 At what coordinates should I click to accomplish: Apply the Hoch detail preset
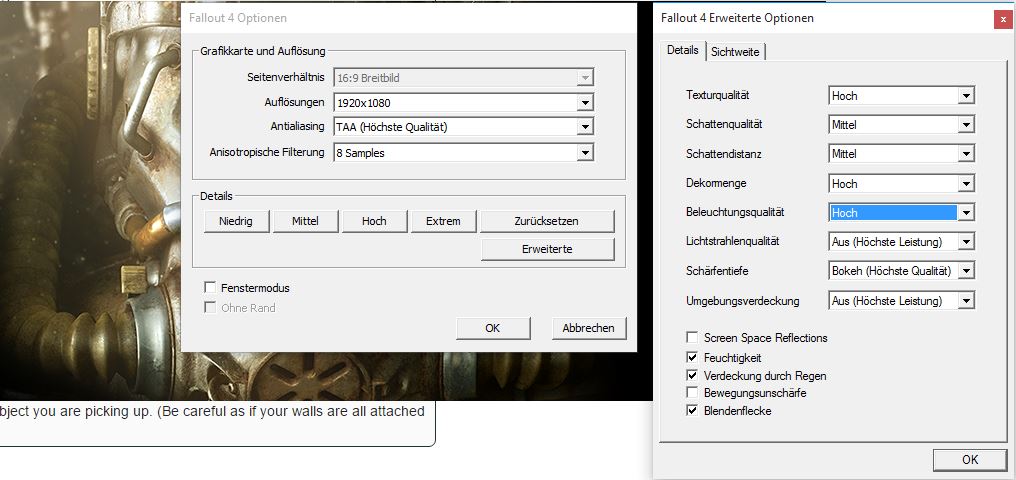[x=375, y=221]
